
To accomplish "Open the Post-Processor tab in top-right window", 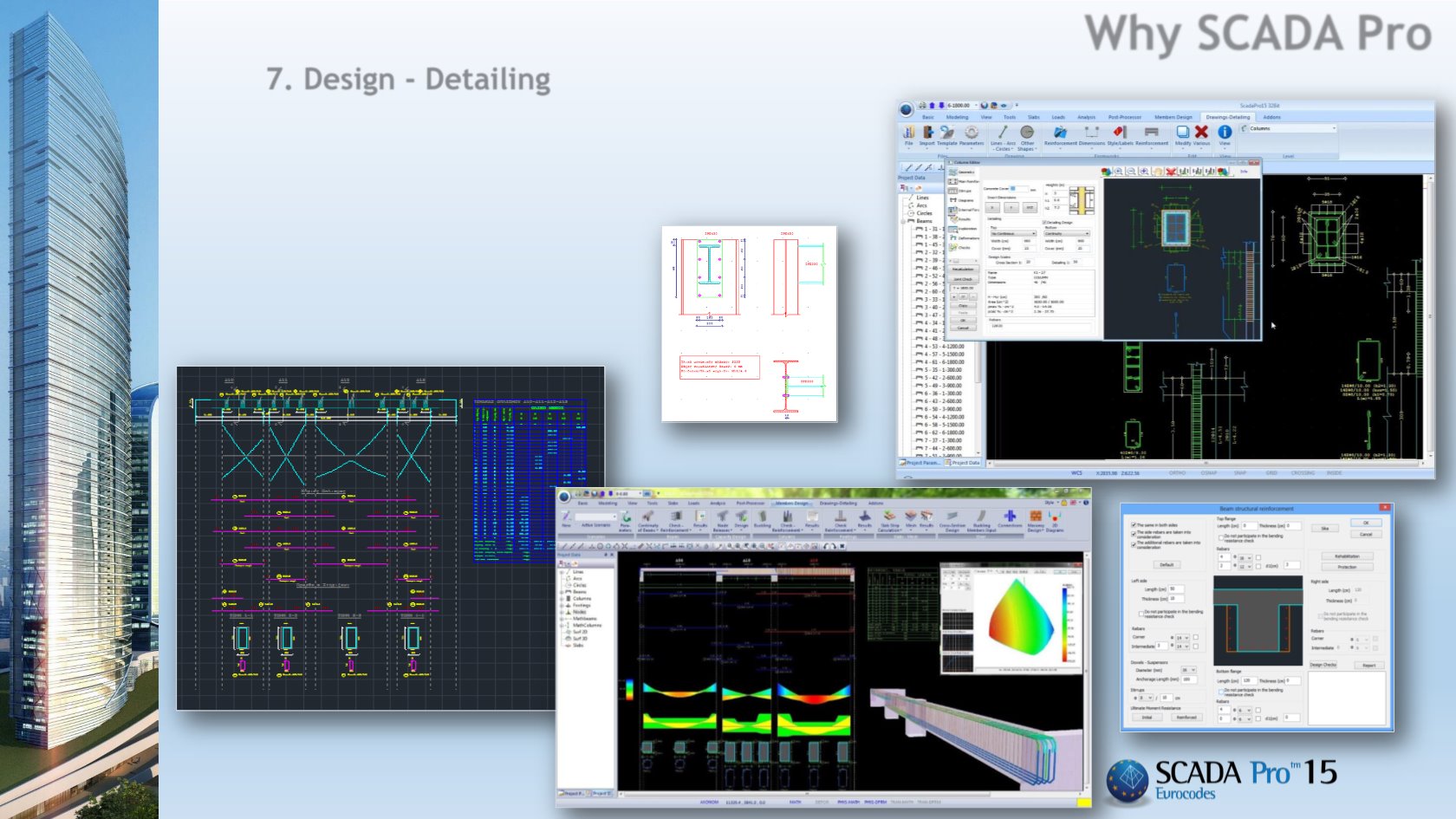I will pos(1125,117).
